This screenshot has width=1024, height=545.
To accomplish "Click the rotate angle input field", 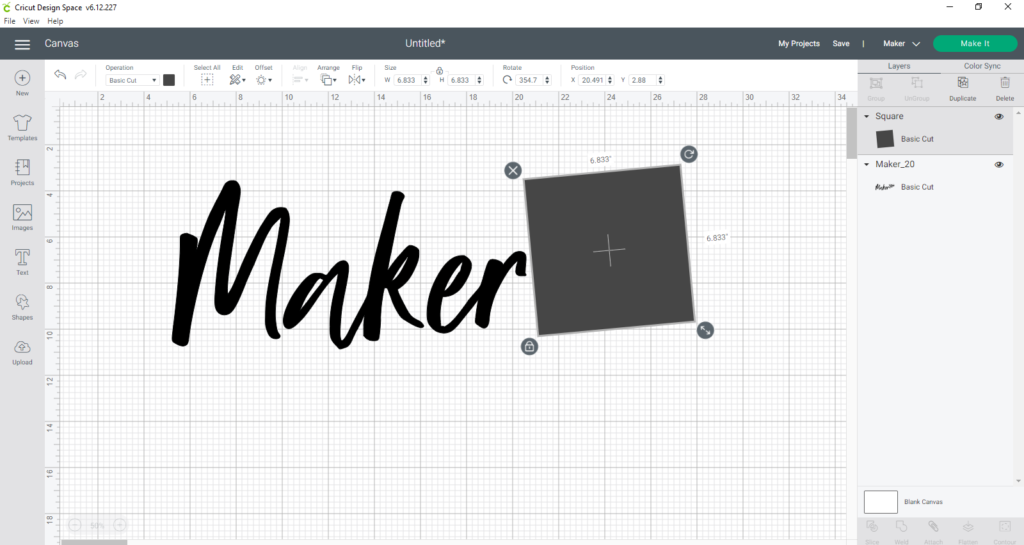I will 530,80.
